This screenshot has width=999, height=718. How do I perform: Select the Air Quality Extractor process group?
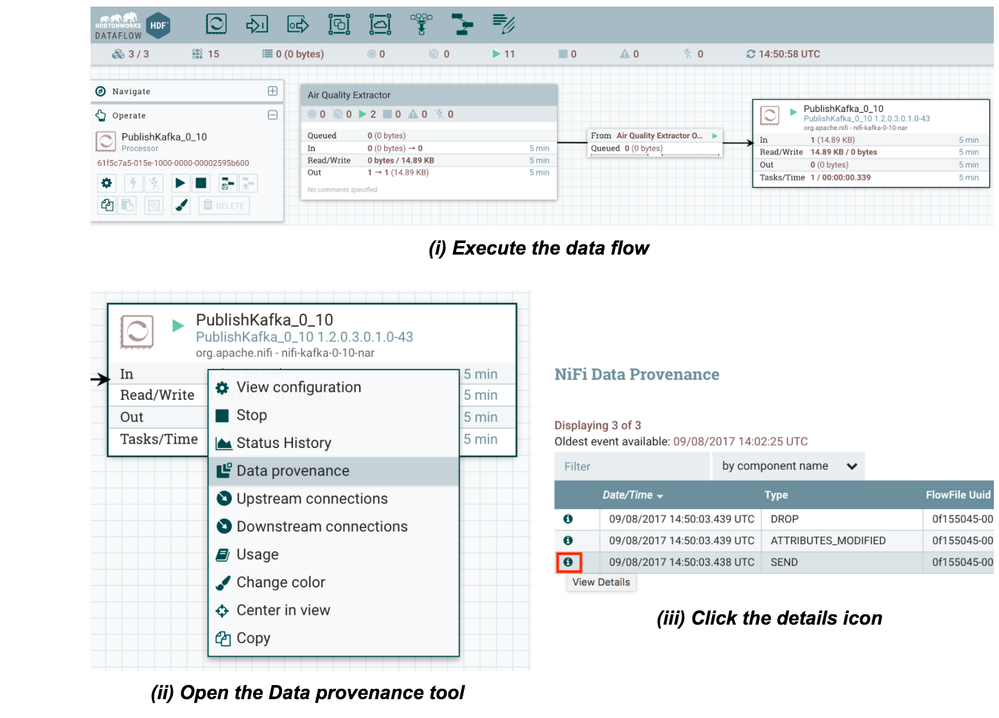(x=429, y=142)
